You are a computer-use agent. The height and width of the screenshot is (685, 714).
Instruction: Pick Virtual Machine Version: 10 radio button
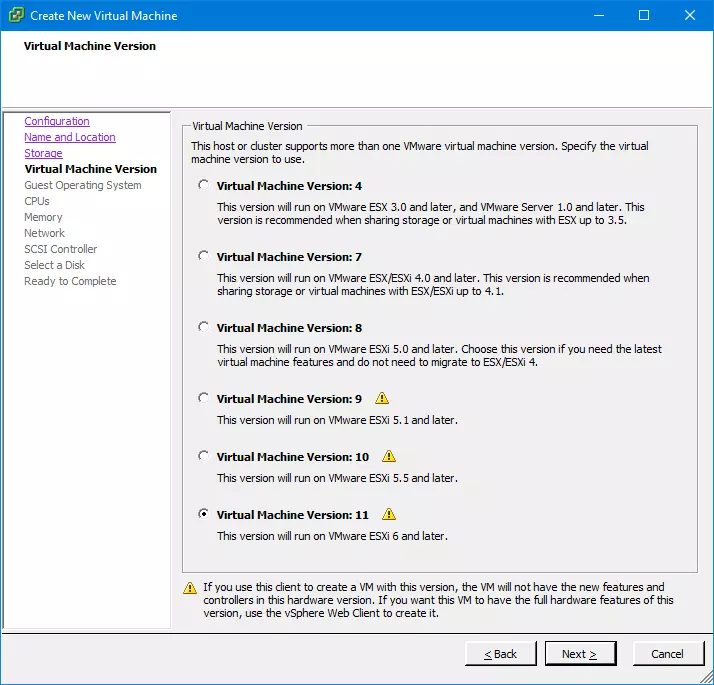pos(204,456)
